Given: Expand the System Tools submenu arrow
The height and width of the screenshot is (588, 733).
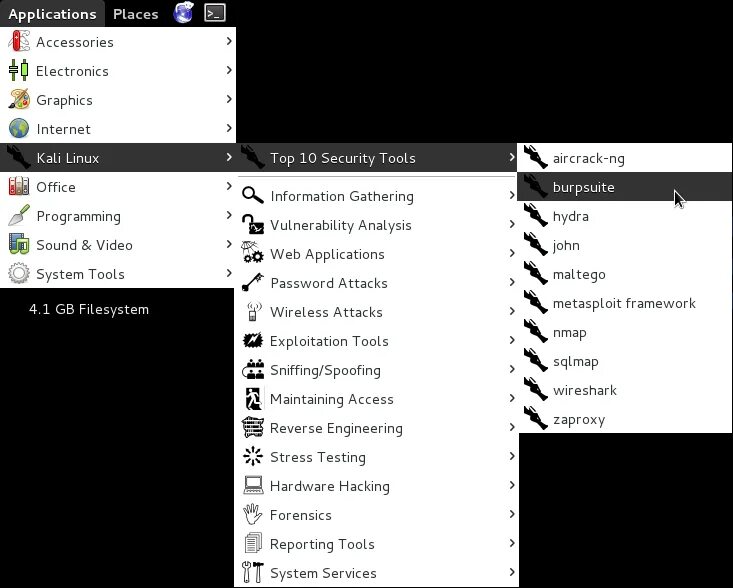Looking at the screenshot, I should pos(229,273).
